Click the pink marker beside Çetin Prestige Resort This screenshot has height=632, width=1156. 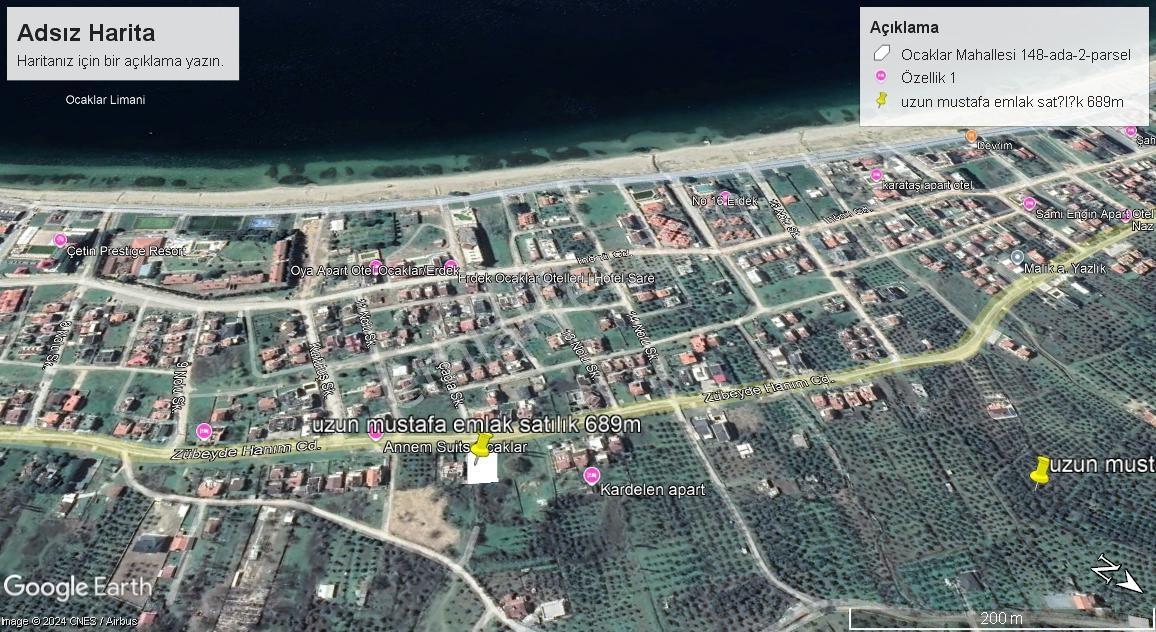(60, 240)
